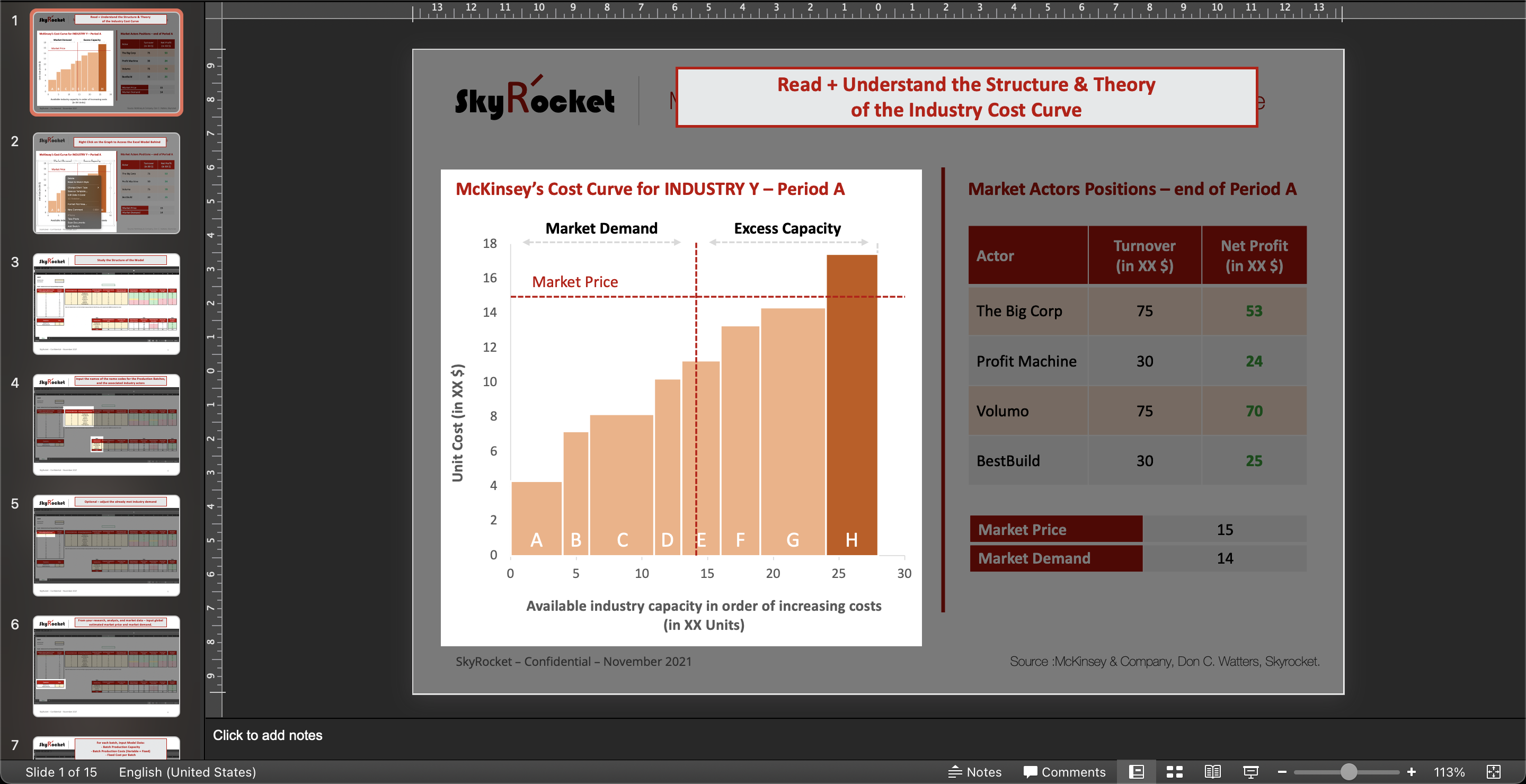This screenshot has width=1526, height=784.
Task: Click the 'Actor' table header cell
Action: click(x=1028, y=255)
